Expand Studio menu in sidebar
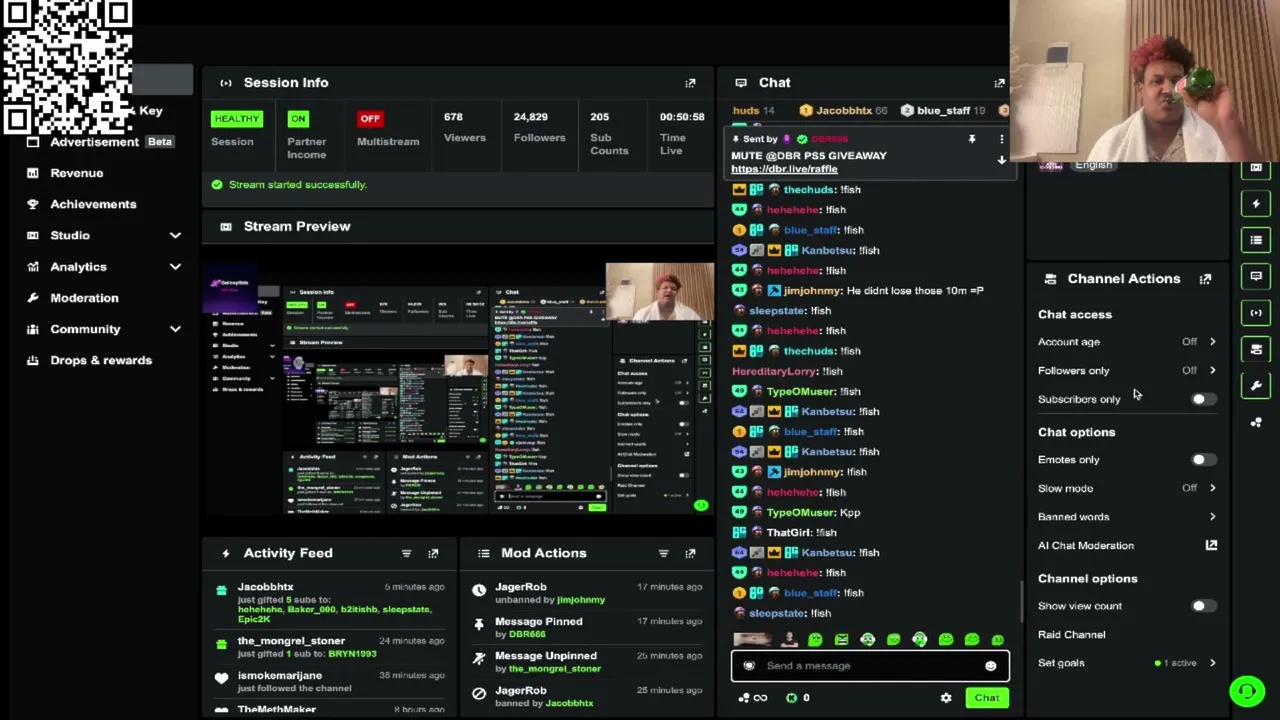The image size is (1280, 720). coord(175,235)
